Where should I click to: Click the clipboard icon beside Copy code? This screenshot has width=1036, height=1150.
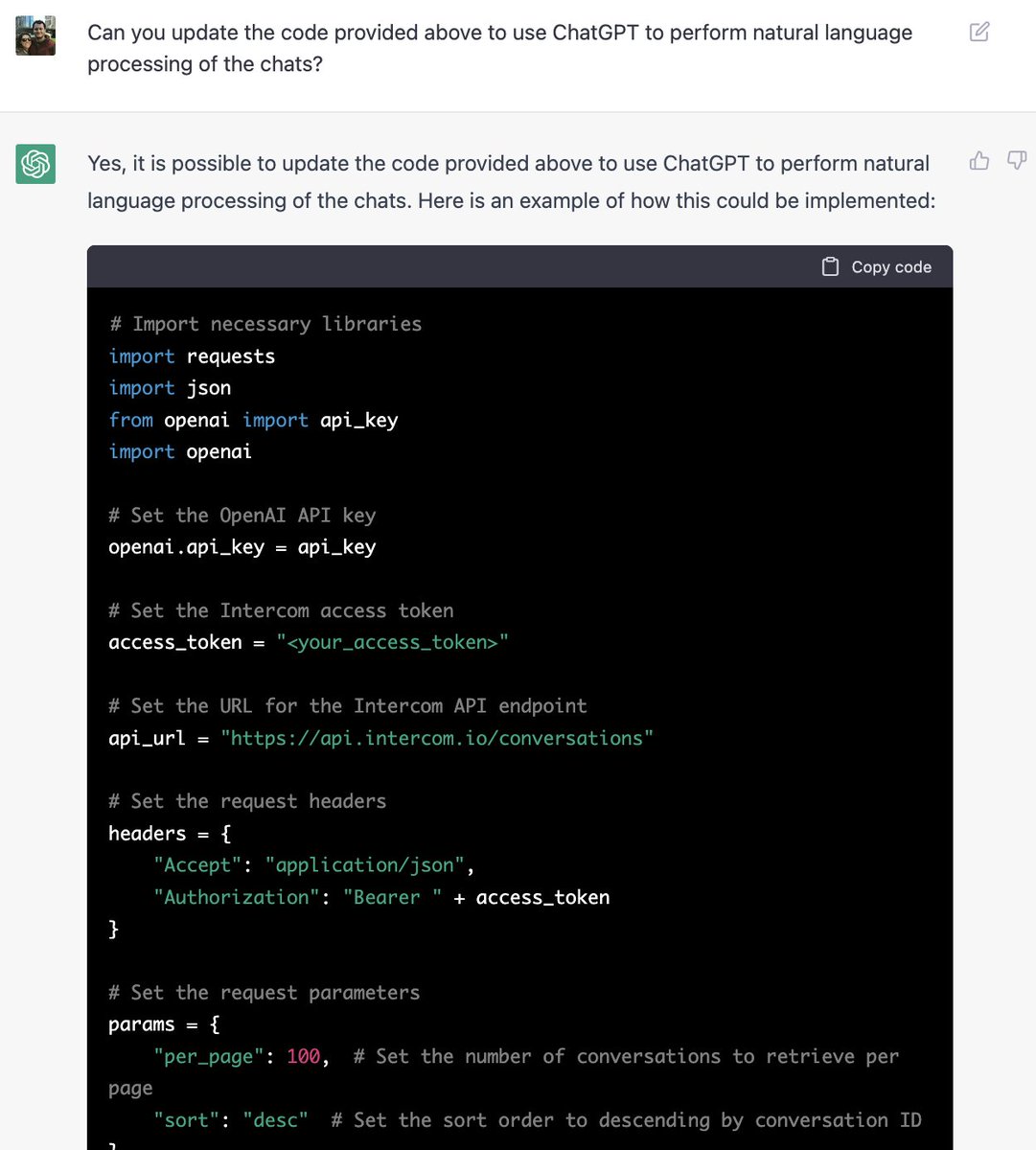(831, 266)
